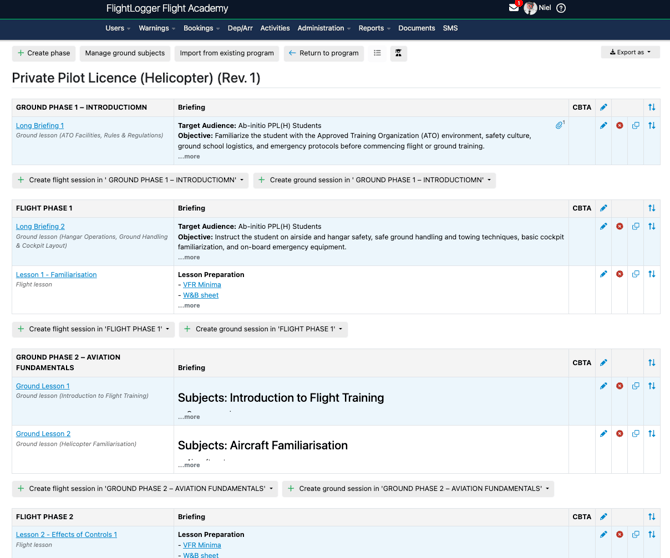Image resolution: width=670 pixels, height=558 pixels.
Task: Open the Administration menu
Action: [324, 28]
